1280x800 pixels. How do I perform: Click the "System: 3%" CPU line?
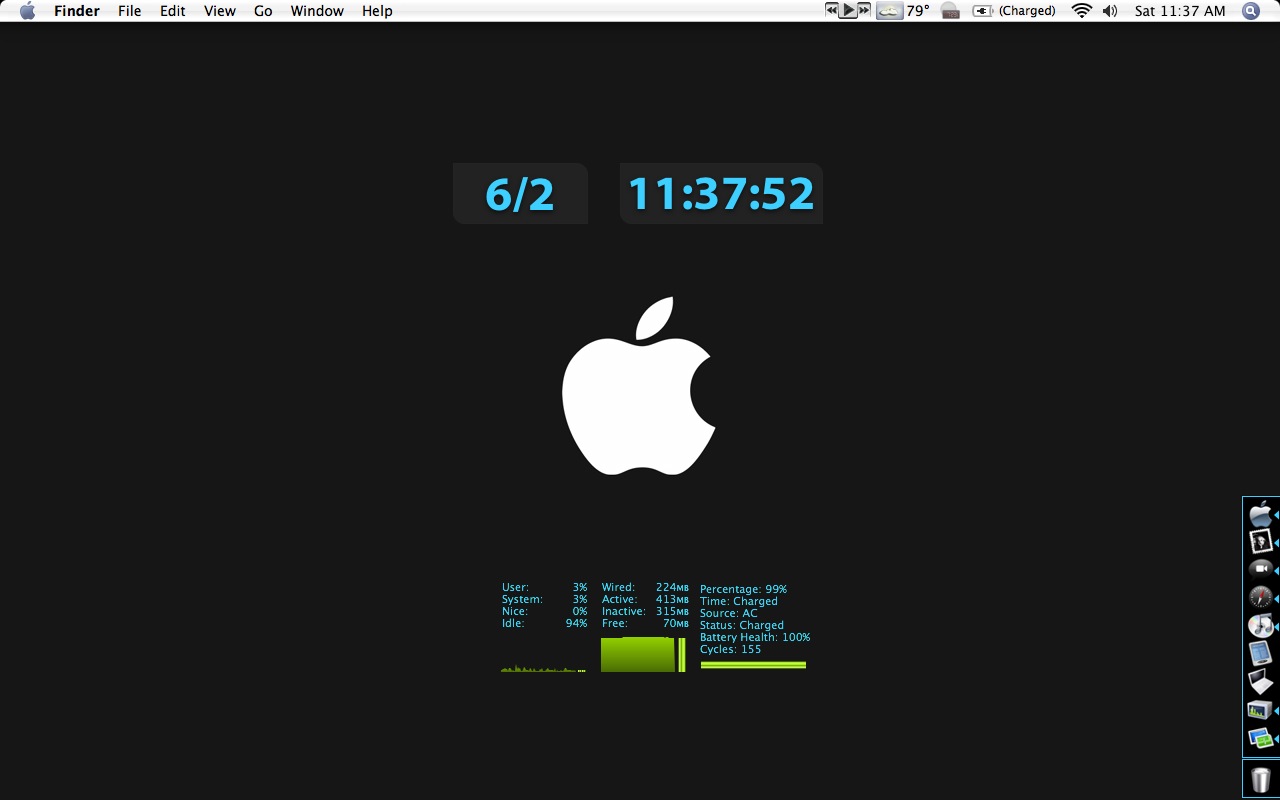pos(544,600)
